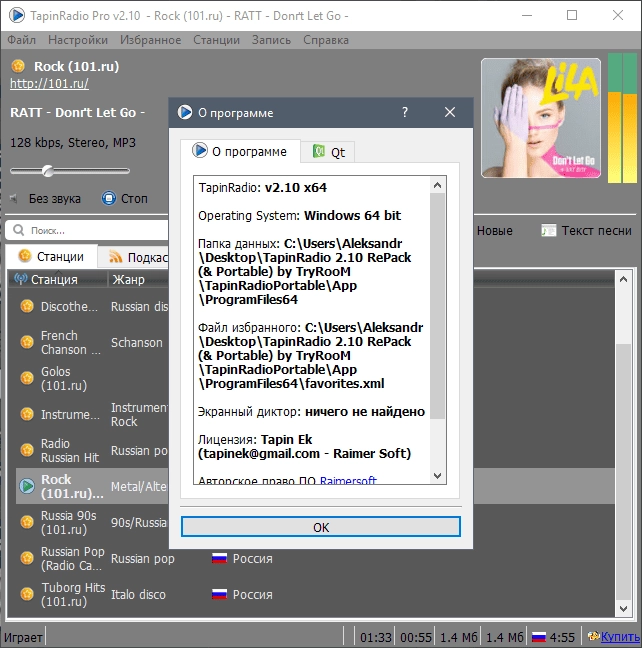Click the favorite star next to Rock (101.ru) header
Viewport: 642px width, 648px height.
(18, 66)
